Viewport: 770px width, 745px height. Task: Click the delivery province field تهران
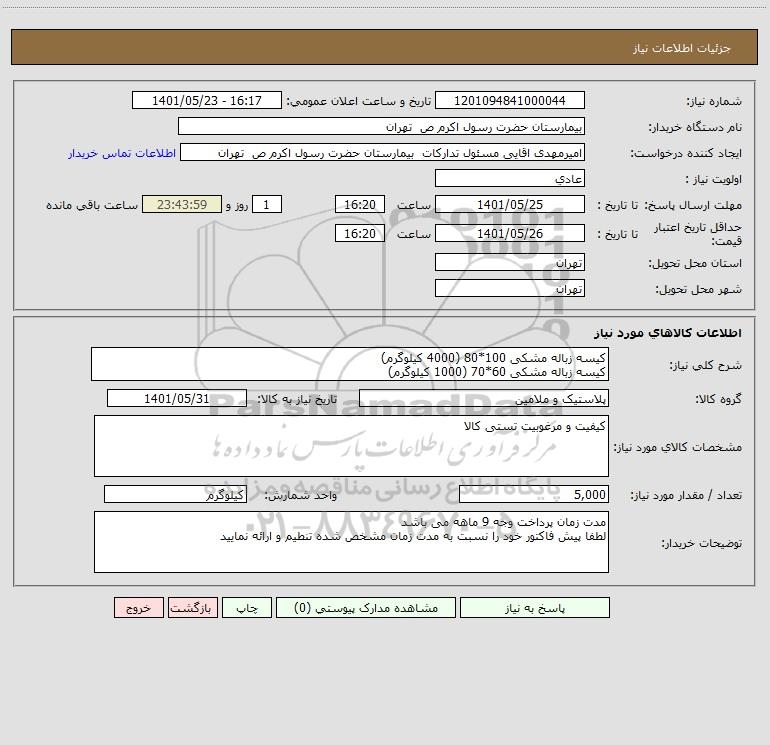(x=510, y=263)
